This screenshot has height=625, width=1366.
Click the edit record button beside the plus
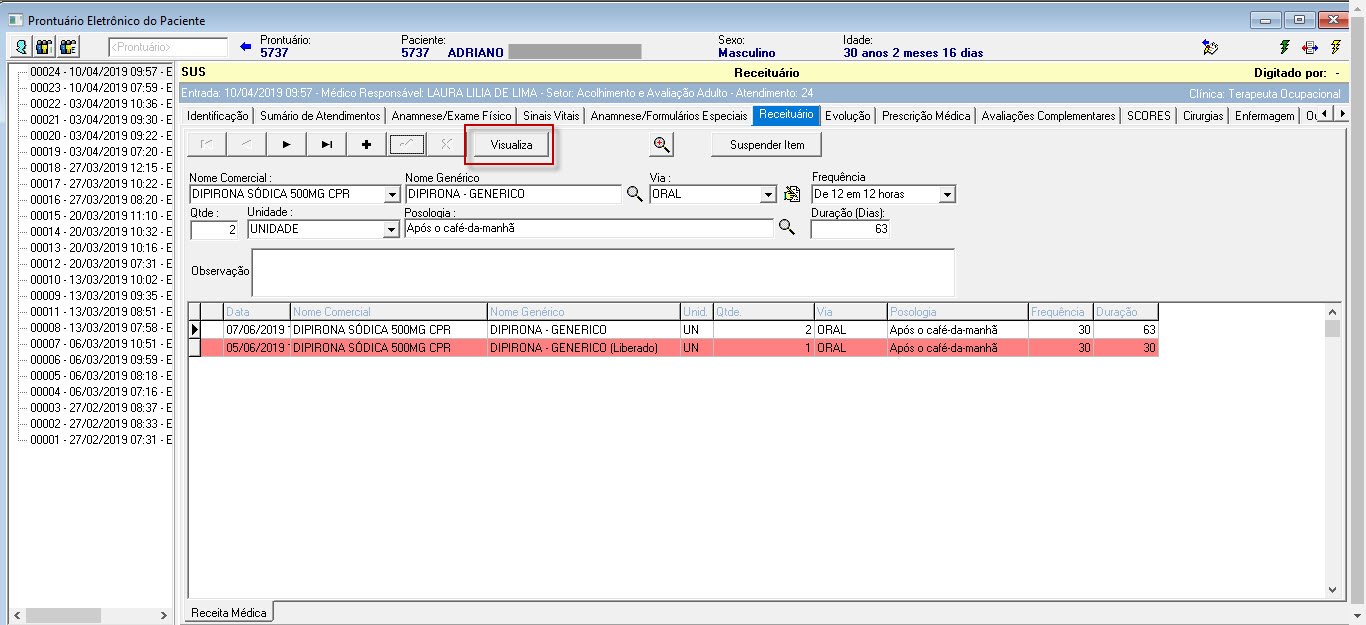point(406,144)
